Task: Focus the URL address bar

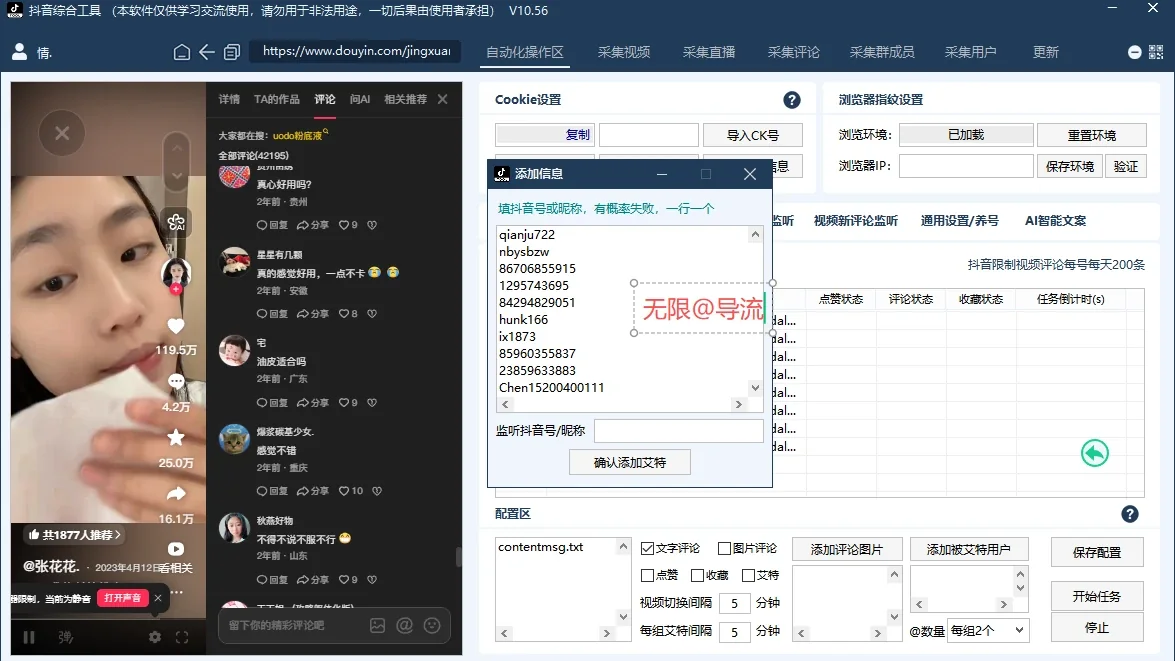Action: (355, 51)
